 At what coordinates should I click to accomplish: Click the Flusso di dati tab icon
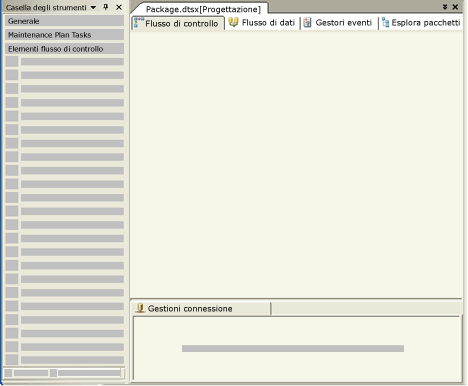pos(233,22)
